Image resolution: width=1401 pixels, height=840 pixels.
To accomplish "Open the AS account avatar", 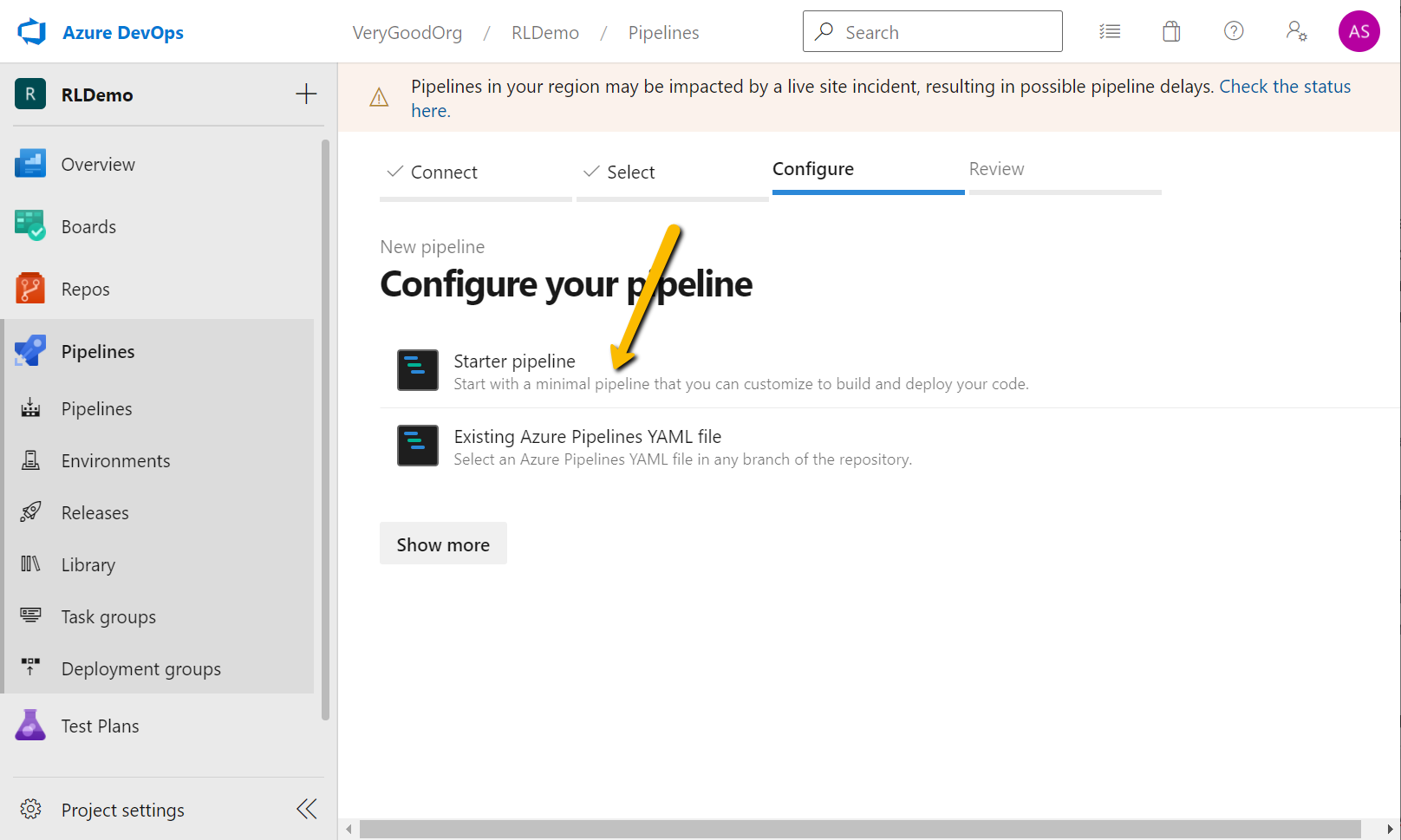I will [x=1359, y=31].
